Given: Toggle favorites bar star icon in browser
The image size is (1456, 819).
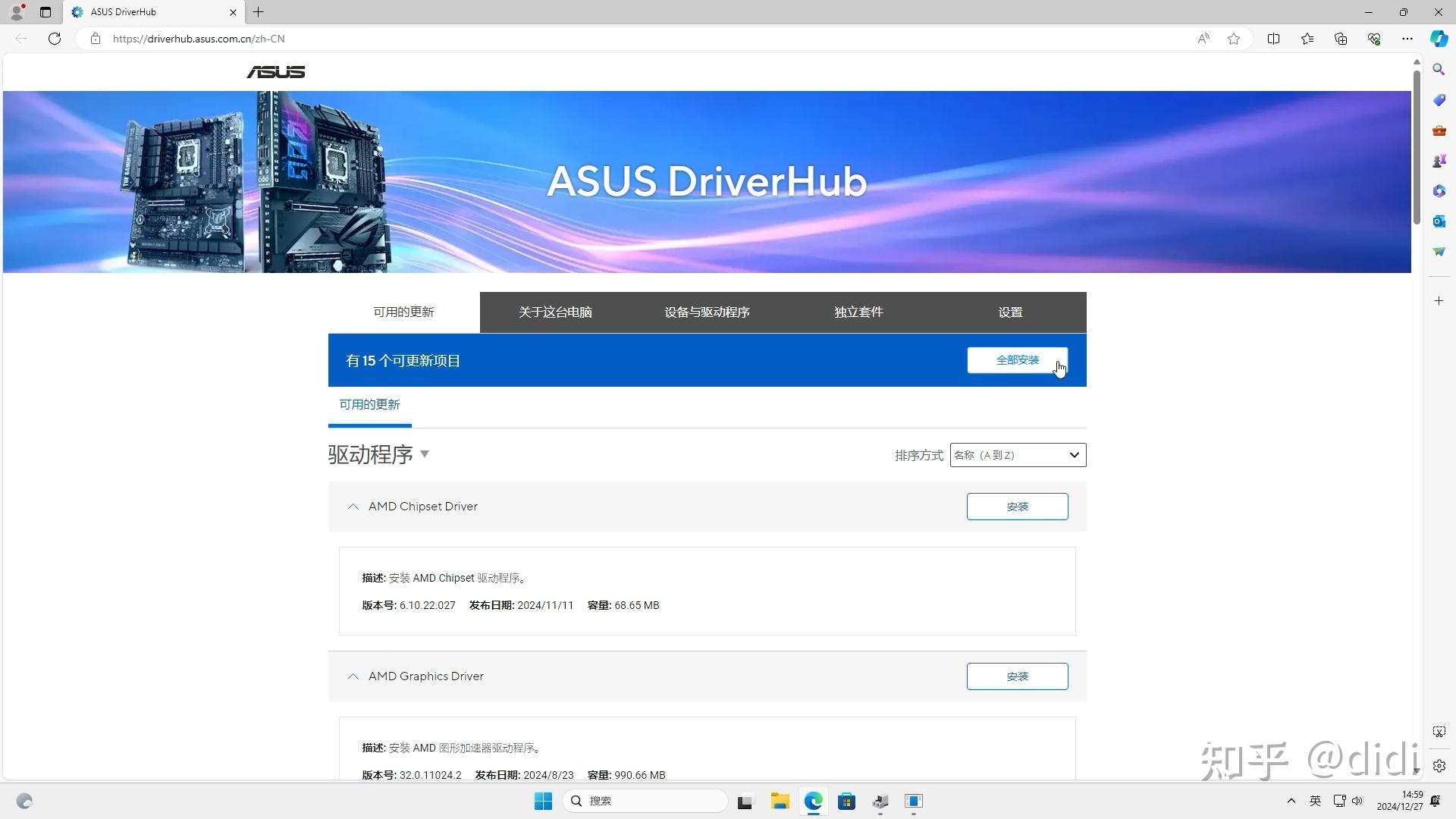Looking at the screenshot, I should pos(1233,39).
